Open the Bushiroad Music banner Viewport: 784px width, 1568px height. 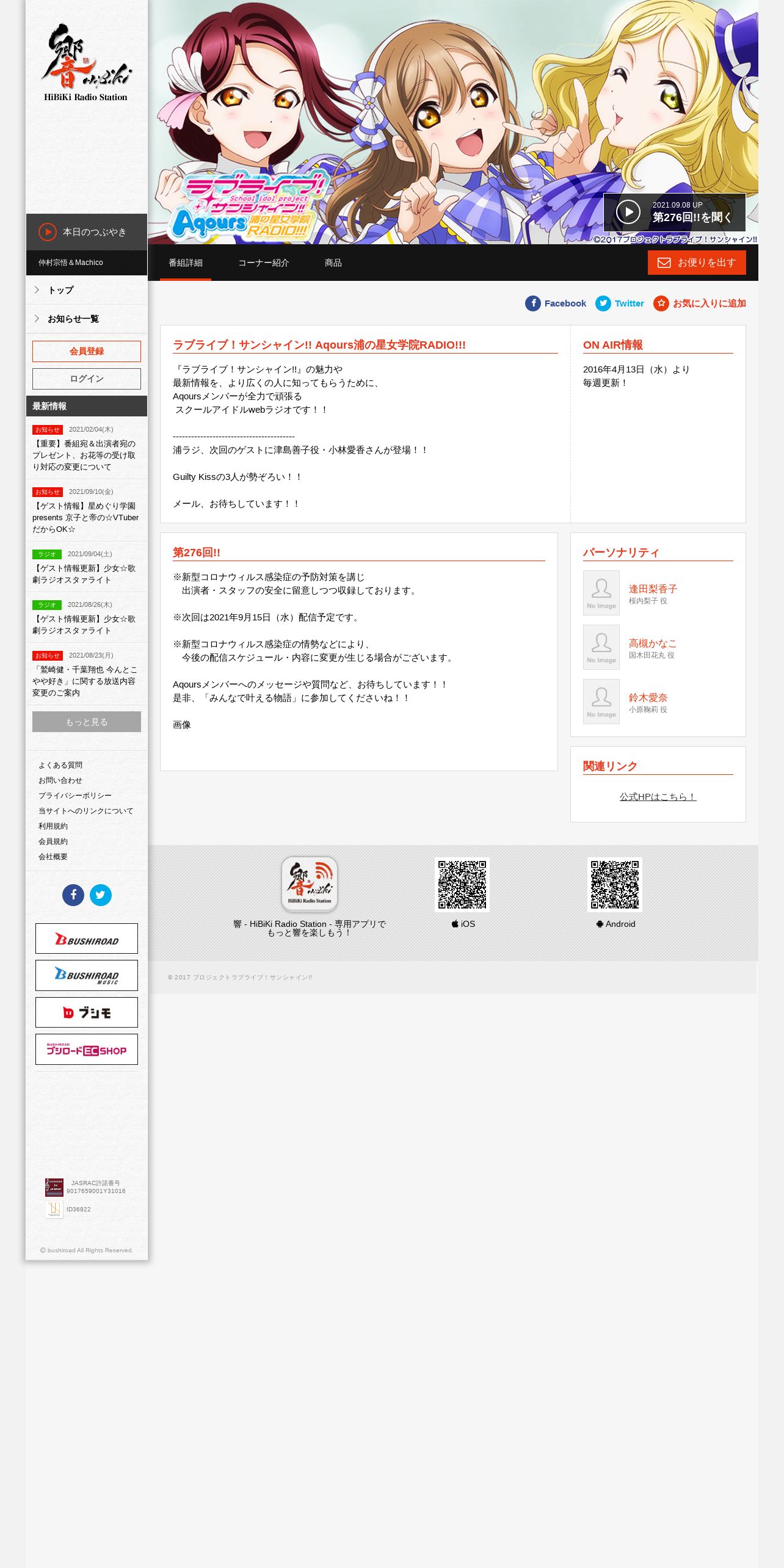(x=87, y=975)
